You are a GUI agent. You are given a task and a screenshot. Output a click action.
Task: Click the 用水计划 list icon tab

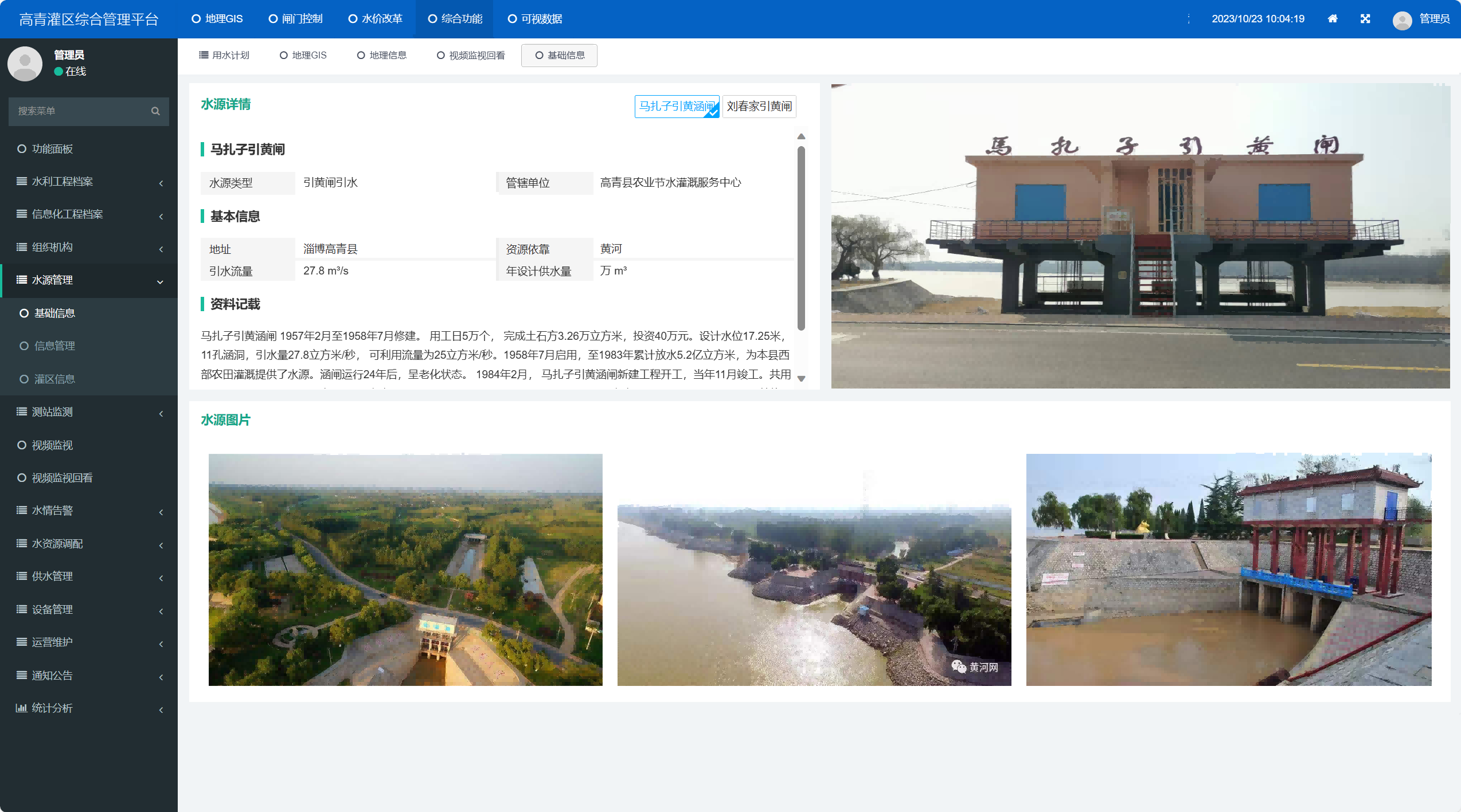(x=204, y=55)
